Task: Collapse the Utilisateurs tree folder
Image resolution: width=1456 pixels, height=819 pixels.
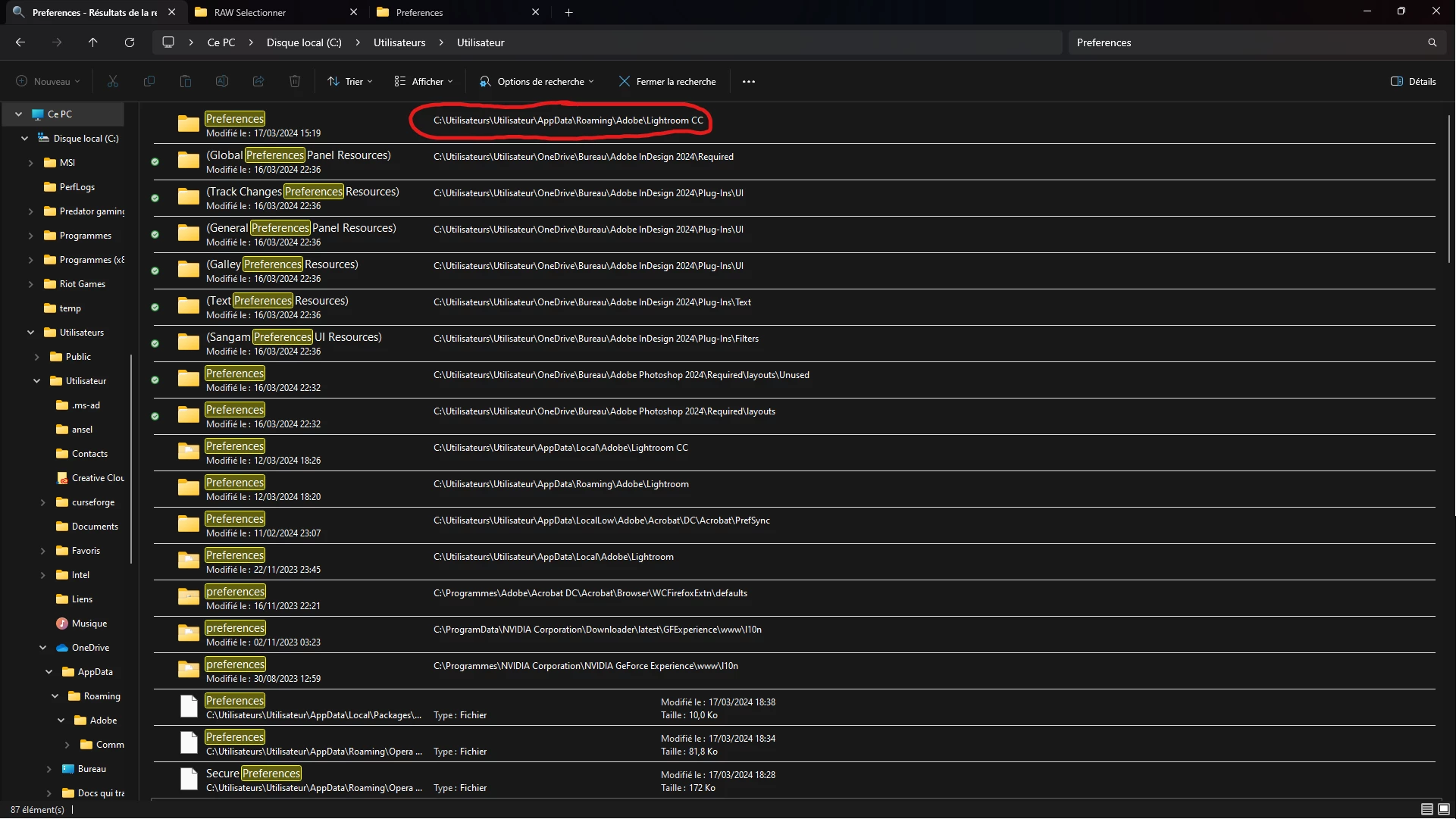Action: [x=30, y=333]
